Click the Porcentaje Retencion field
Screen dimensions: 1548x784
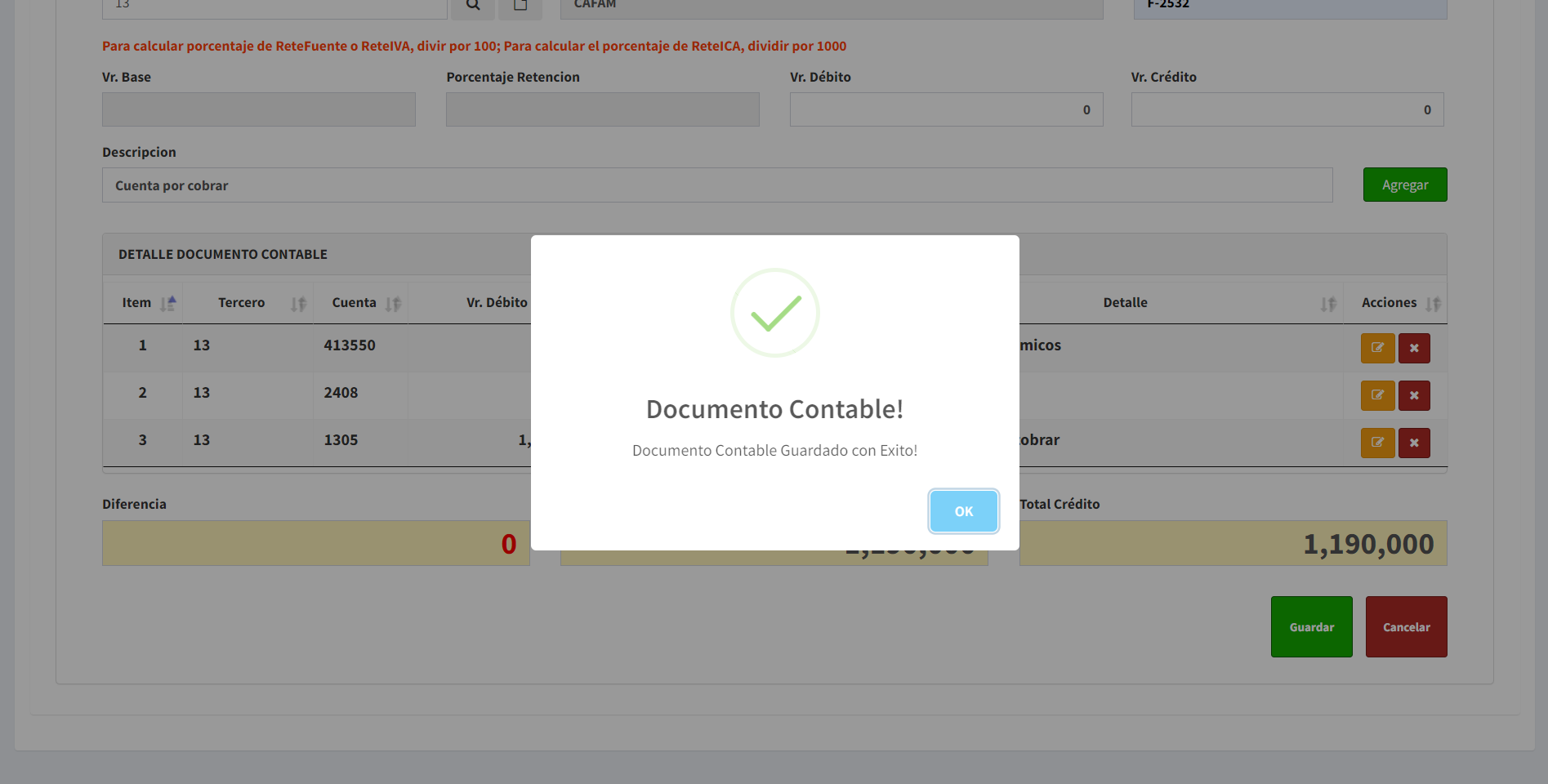[602, 109]
